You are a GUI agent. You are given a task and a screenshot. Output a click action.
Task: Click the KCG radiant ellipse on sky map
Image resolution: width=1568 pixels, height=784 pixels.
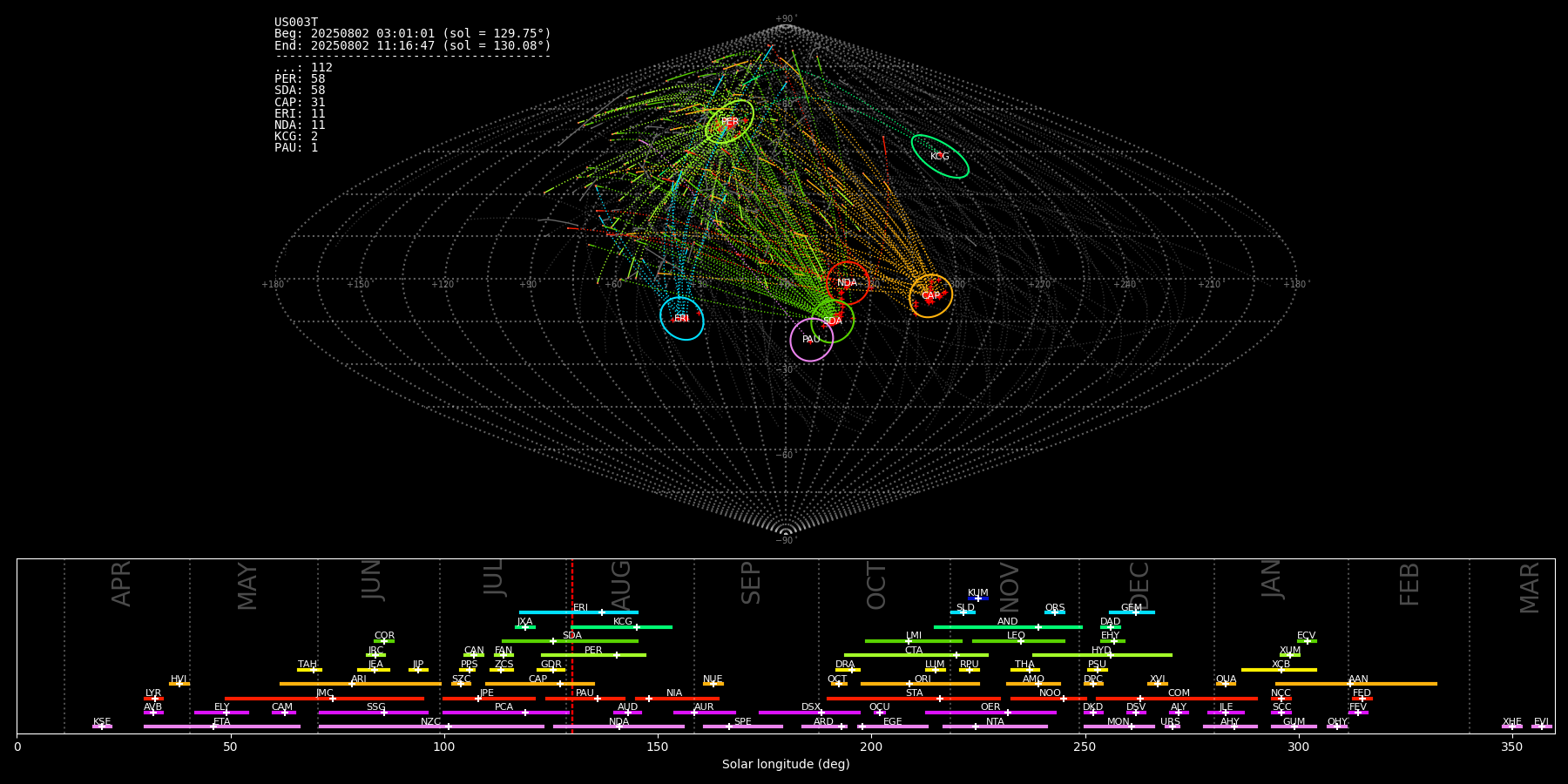940,157
